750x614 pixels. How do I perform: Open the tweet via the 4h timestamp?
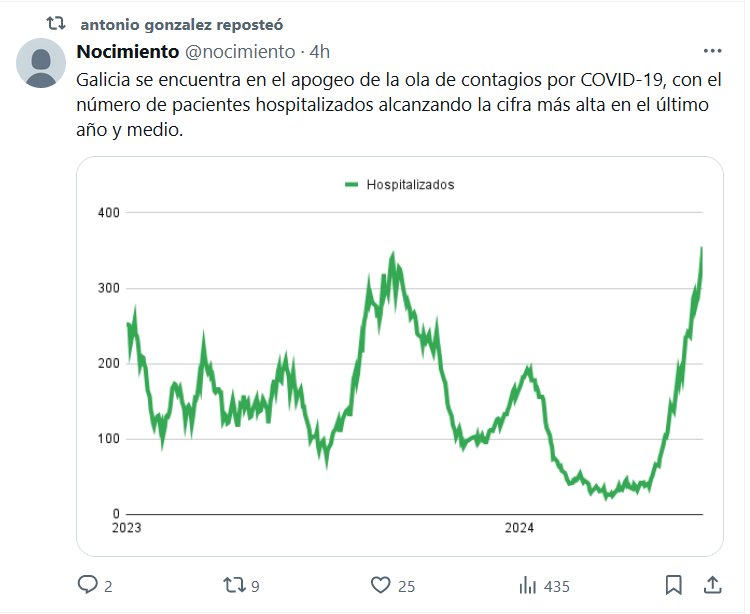[x=320, y=51]
